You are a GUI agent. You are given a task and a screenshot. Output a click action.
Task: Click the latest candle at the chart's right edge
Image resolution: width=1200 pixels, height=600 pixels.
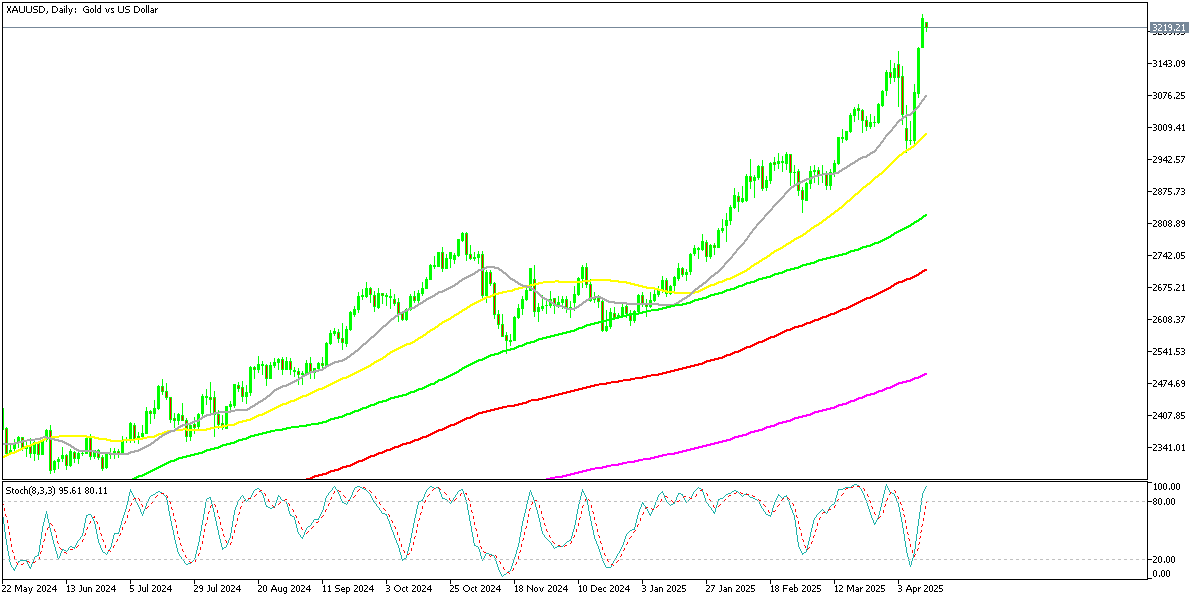pos(927,26)
